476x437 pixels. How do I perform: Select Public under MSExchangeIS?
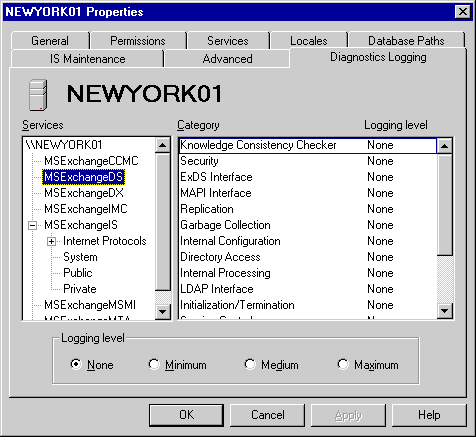pyautogui.click(x=78, y=273)
